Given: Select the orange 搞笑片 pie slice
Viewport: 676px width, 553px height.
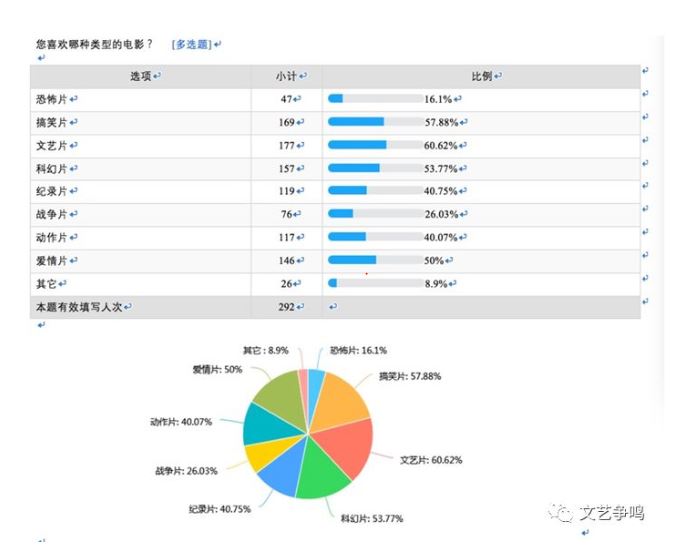Looking at the screenshot, I should [x=340, y=395].
